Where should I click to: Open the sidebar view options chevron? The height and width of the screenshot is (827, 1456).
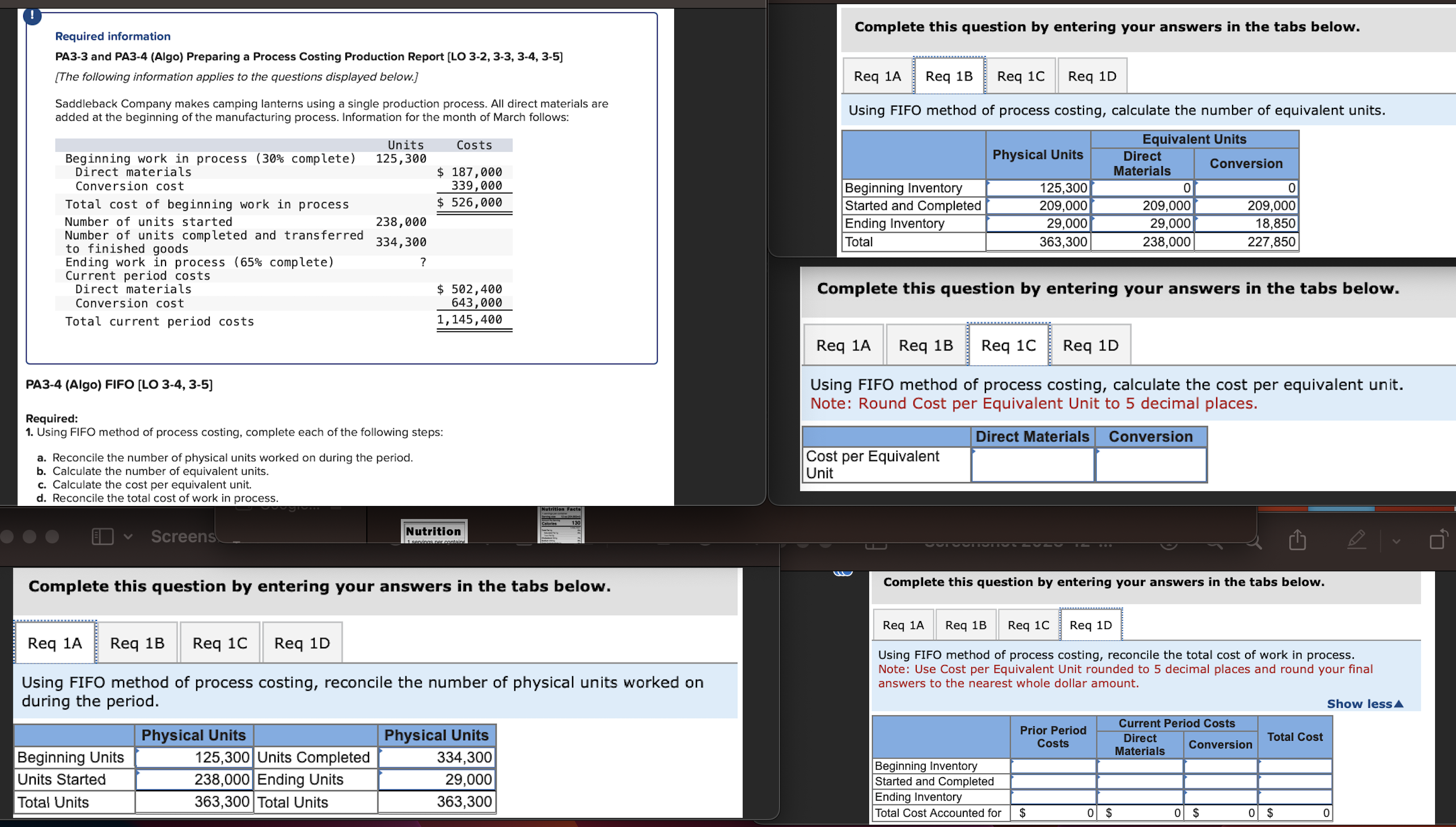[128, 536]
